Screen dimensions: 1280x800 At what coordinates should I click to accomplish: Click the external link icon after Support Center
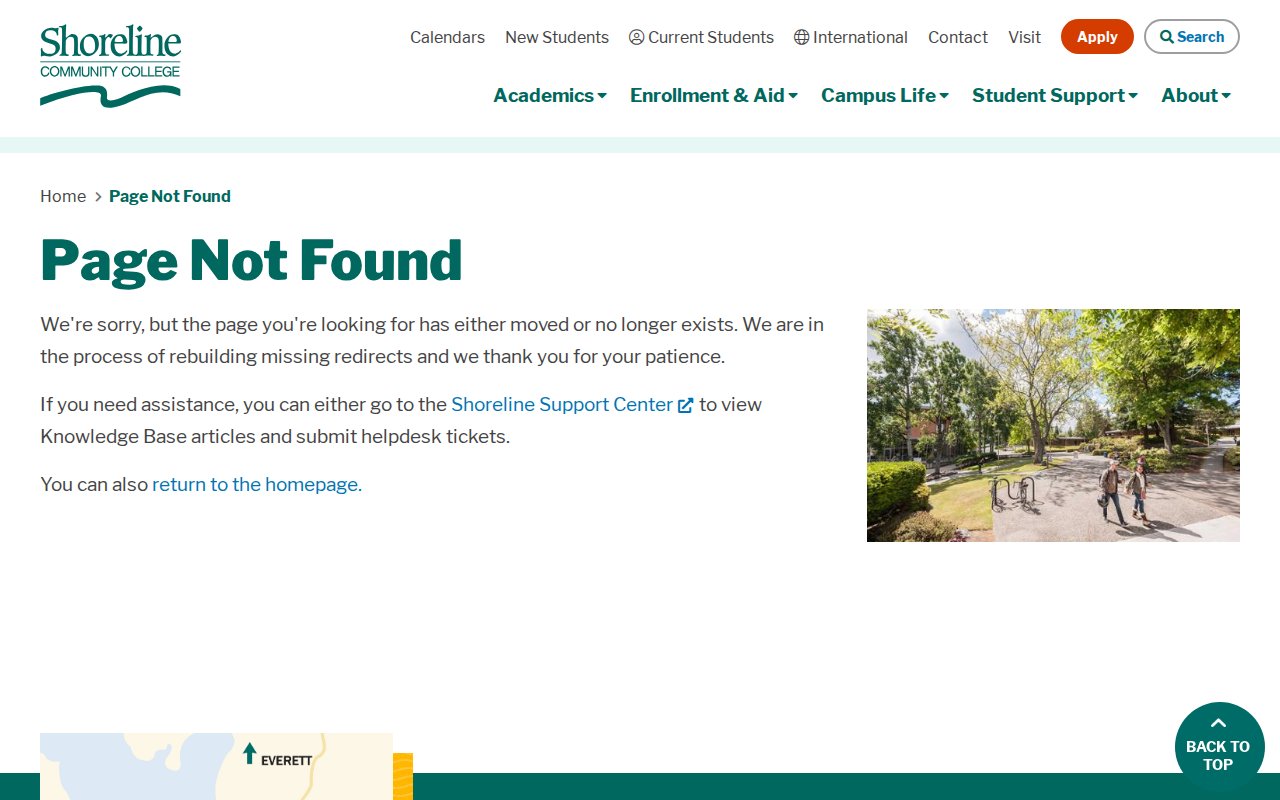tap(686, 405)
